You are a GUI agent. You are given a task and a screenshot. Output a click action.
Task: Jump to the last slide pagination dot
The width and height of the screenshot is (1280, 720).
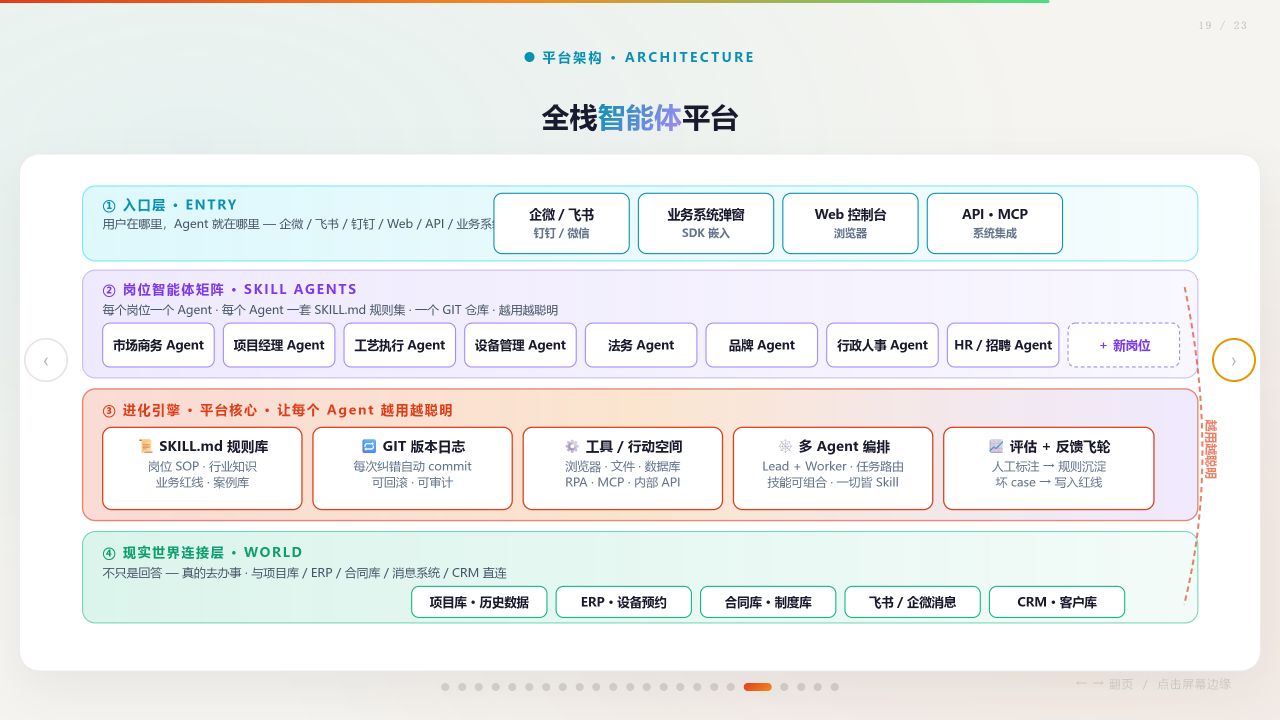pos(834,687)
